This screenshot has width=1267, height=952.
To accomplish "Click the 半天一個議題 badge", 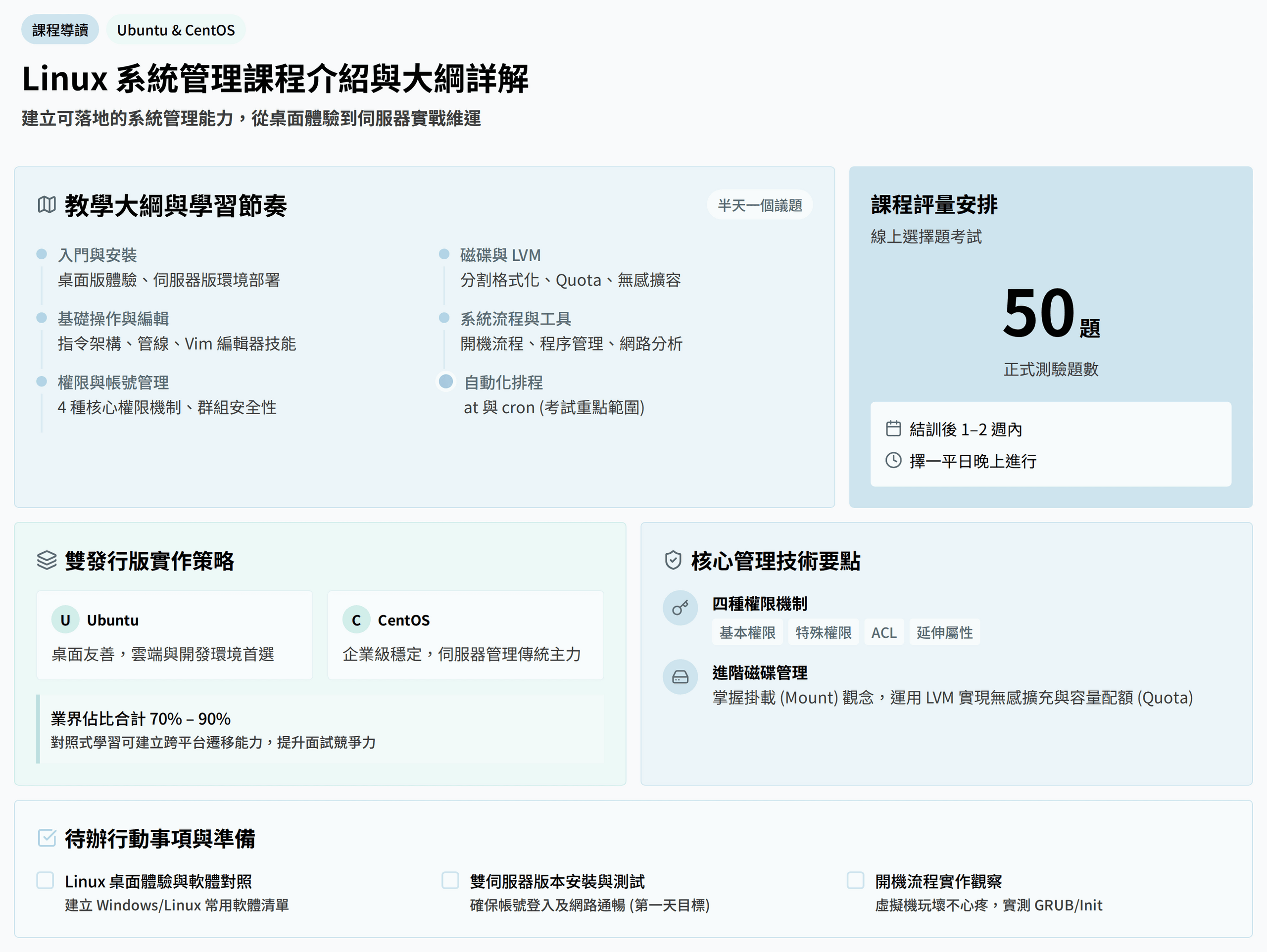I will click(x=760, y=205).
